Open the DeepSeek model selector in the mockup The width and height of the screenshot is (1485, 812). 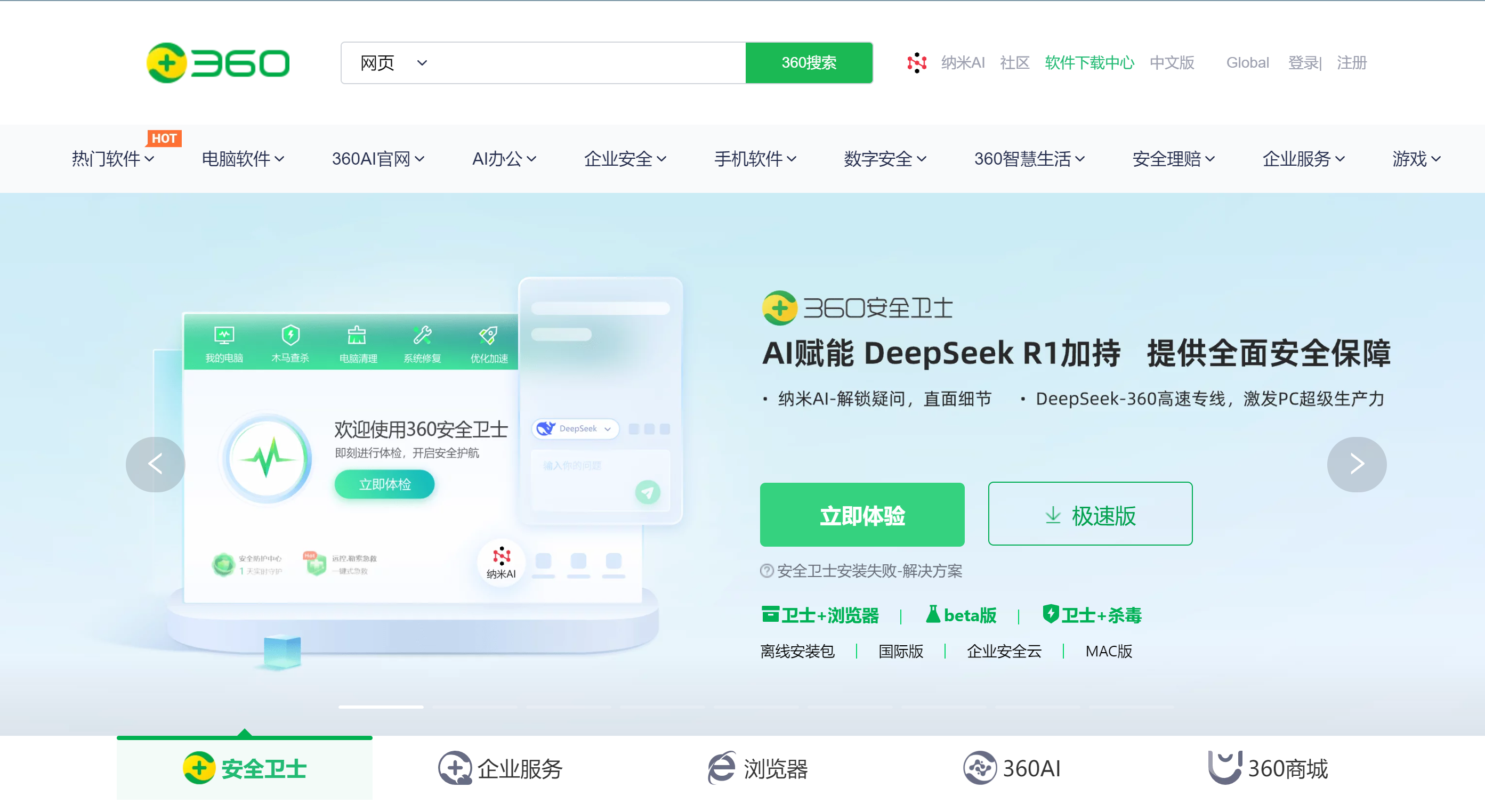tap(575, 428)
